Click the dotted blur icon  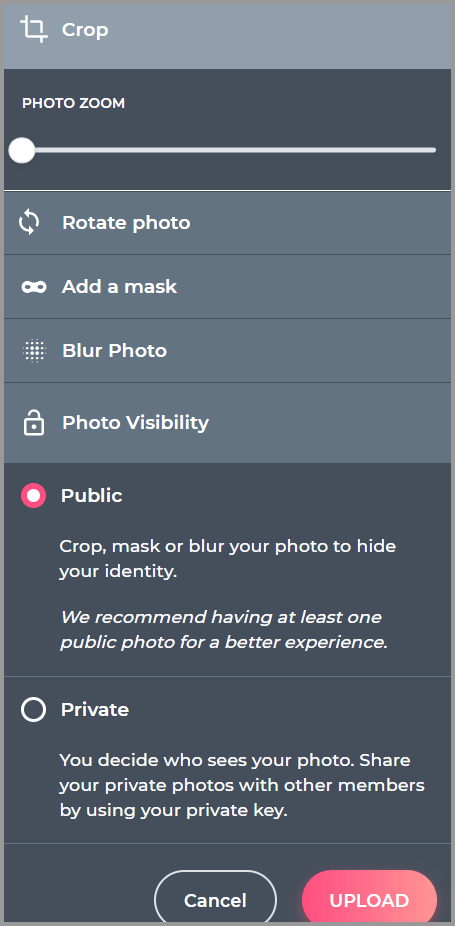click(x=34, y=351)
